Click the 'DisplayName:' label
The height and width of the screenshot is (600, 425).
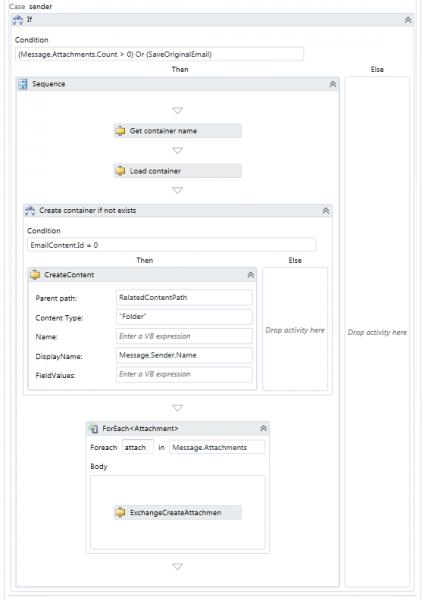pyautogui.click(x=59, y=356)
